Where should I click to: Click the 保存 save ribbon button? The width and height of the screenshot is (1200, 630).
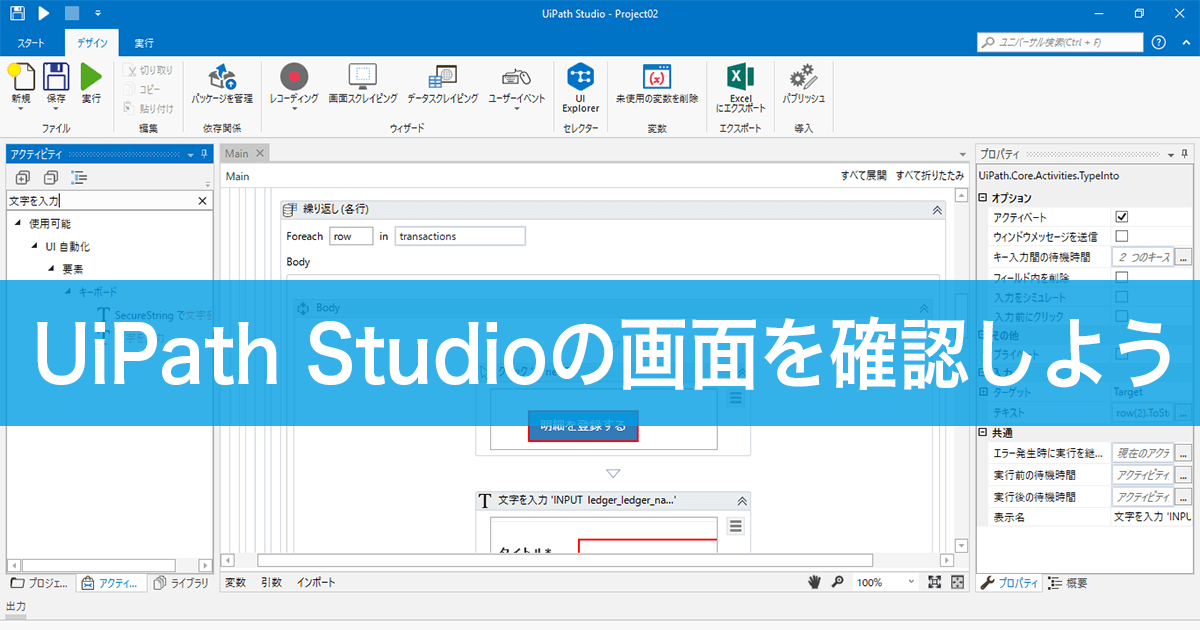56,84
